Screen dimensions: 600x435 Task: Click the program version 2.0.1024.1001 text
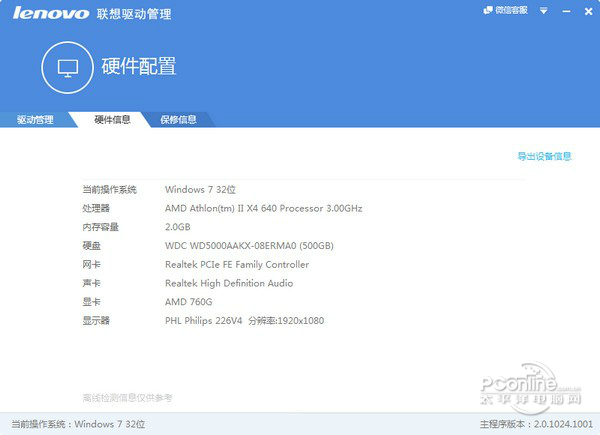563,424
